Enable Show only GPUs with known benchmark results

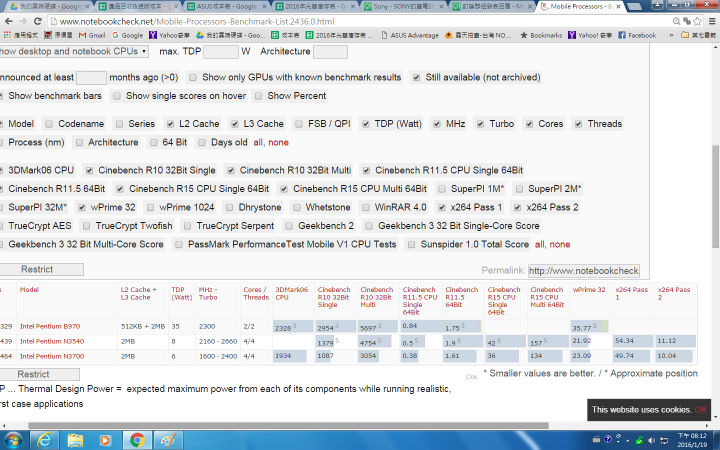tap(193, 78)
